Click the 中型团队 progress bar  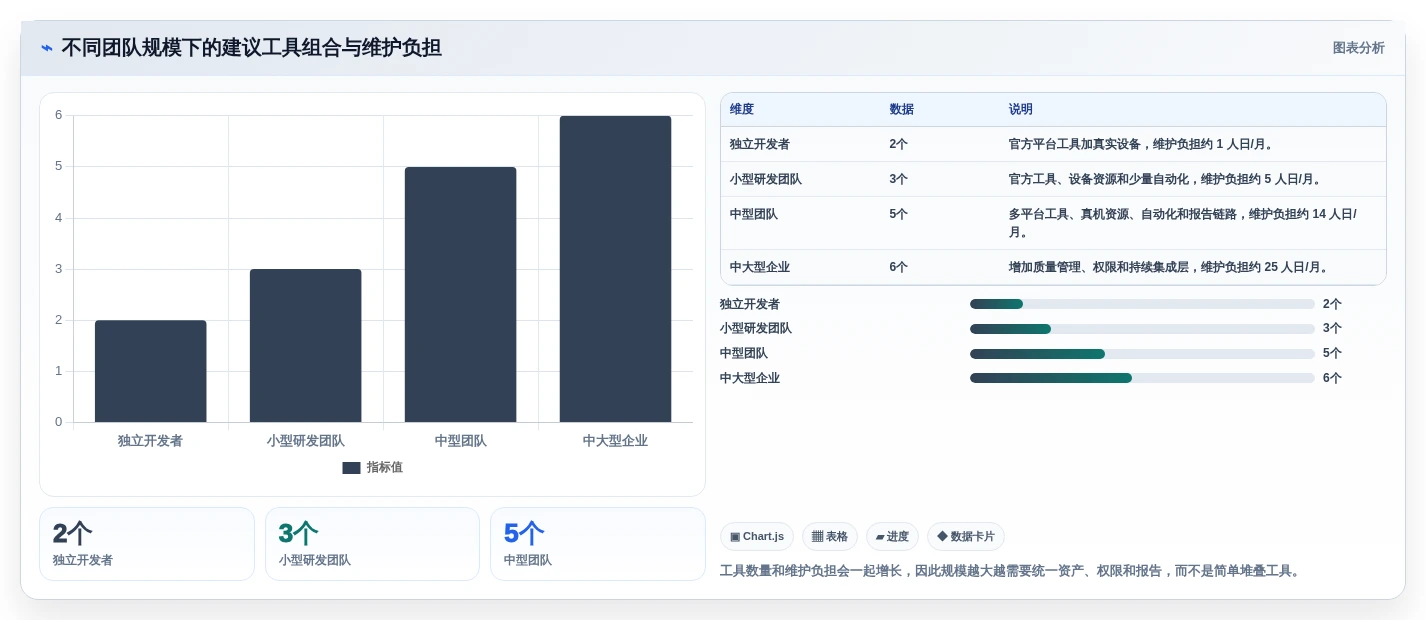pyautogui.click(x=1142, y=354)
